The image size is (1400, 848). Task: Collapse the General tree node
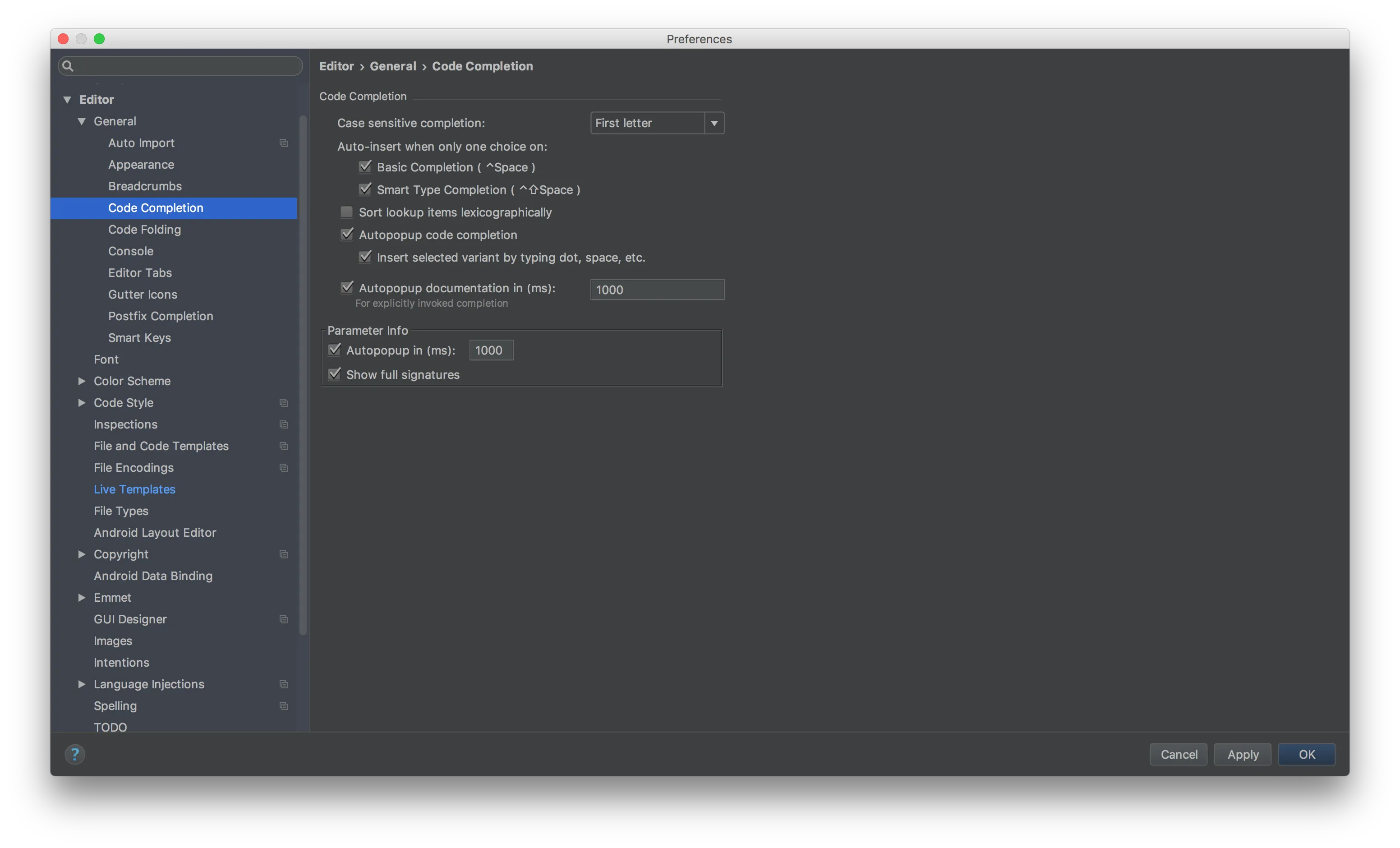pos(82,122)
